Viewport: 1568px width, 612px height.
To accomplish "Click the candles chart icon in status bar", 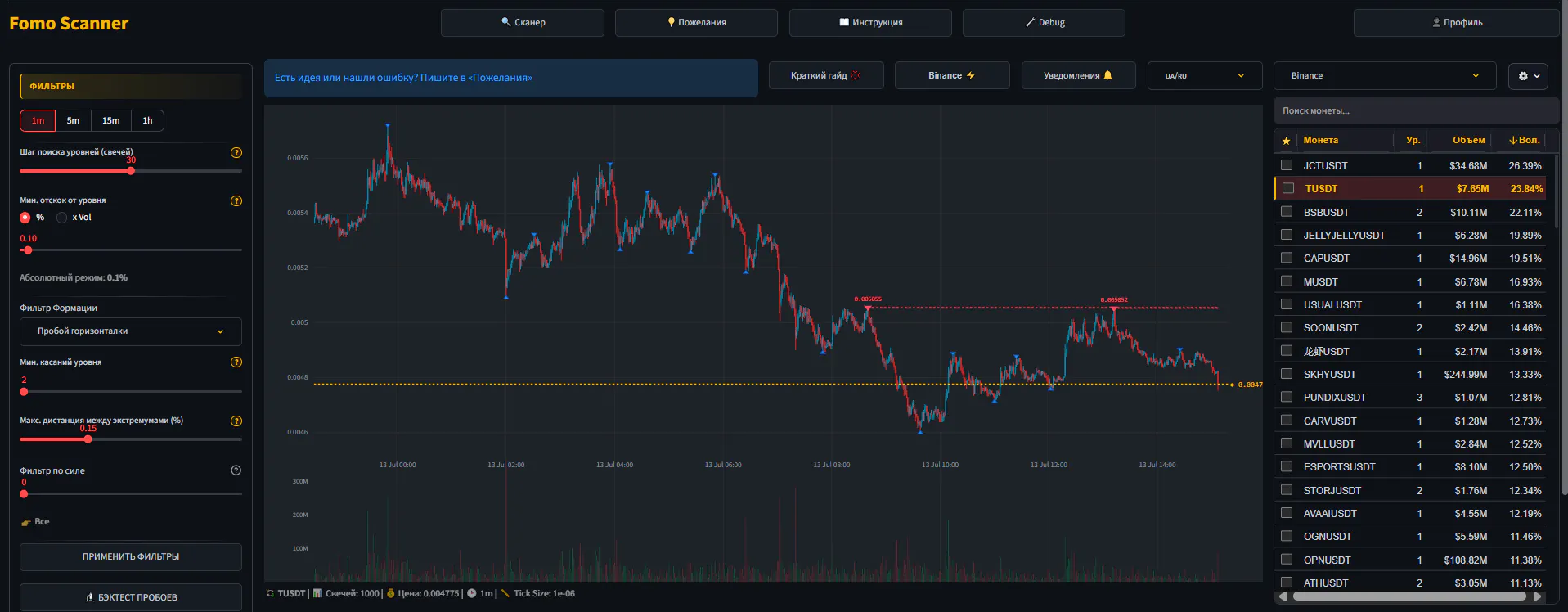I will [x=318, y=593].
